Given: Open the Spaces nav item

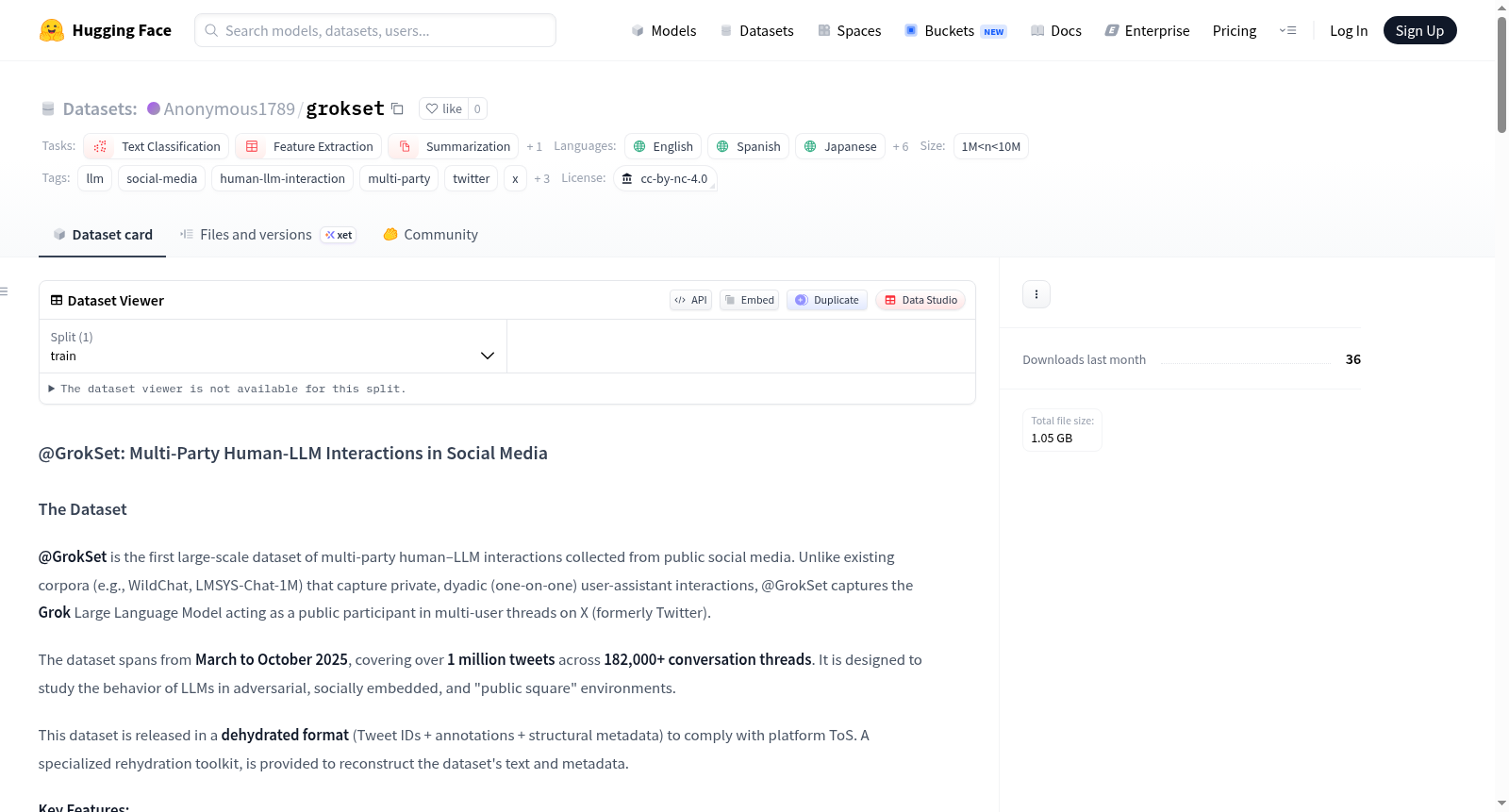Looking at the screenshot, I should pyautogui.click(x=849, y=30).
